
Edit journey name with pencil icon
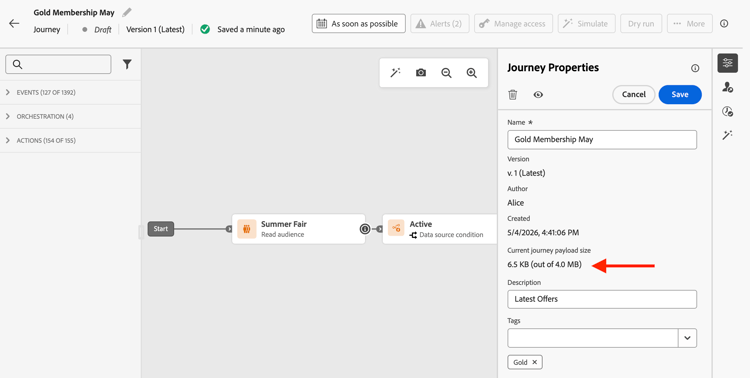point(127,12)
